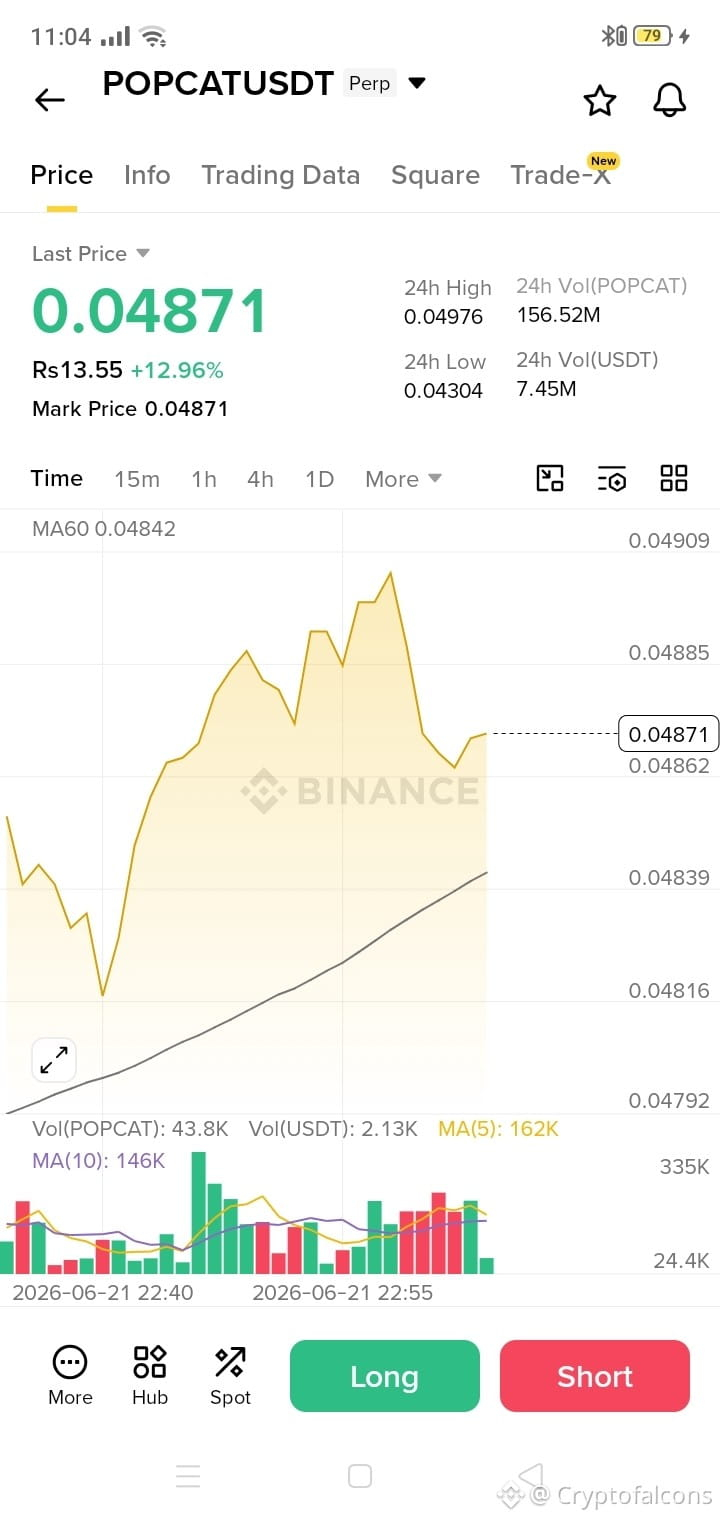Tap the red Short button
Image resolution: width=720 pixels, height=1520 pixels.
[595, 1376]
